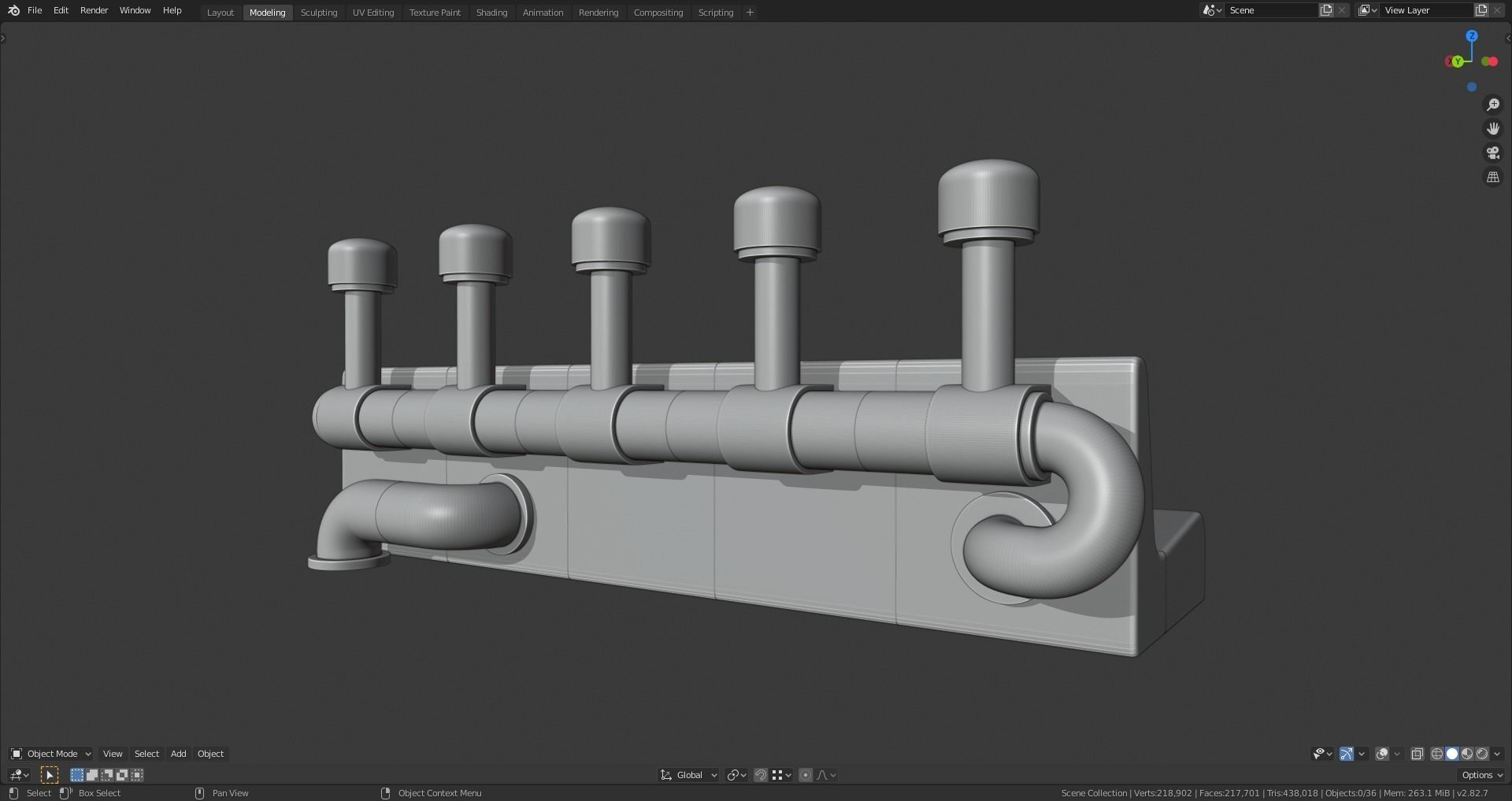Expand the right sidebar arrow
The width and height of the screenshot is (1512, 801).
pyautogui.click(x=1508, y=38)
